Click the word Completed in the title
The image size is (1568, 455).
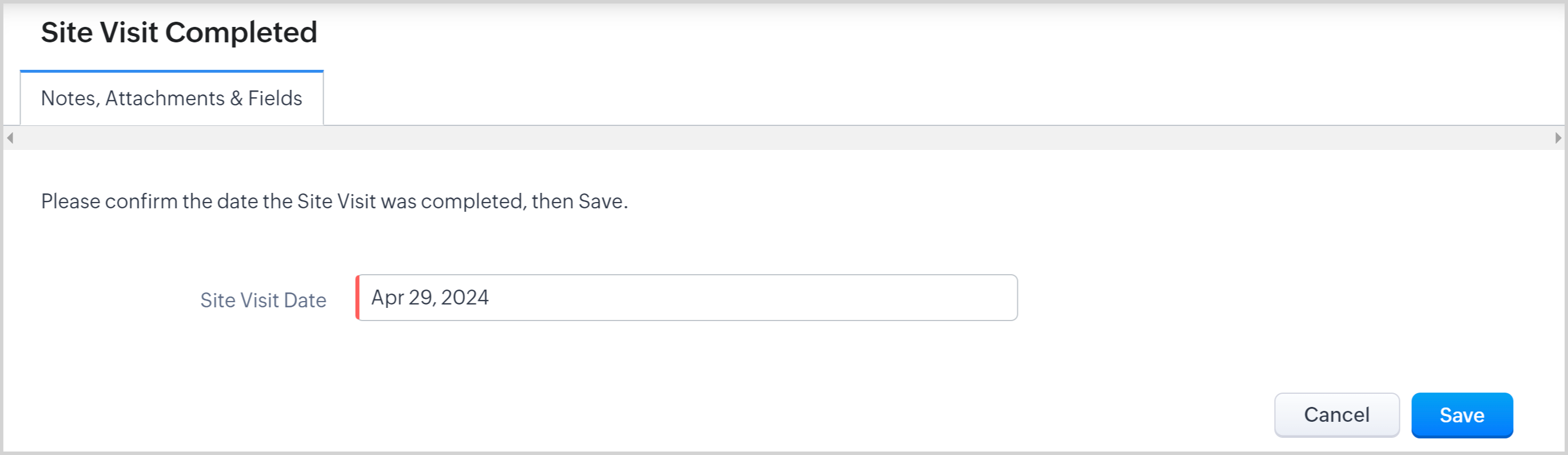click(x=241, y=32)
